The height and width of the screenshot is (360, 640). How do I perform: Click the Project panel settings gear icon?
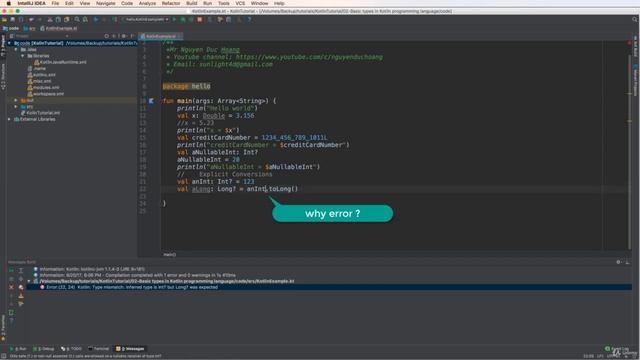pyautogui.click(x=124, y=36)
